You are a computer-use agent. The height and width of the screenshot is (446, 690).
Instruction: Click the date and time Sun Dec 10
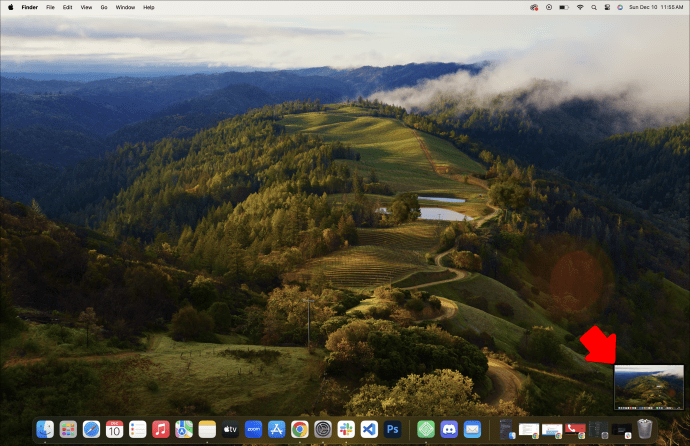(656, 7)
